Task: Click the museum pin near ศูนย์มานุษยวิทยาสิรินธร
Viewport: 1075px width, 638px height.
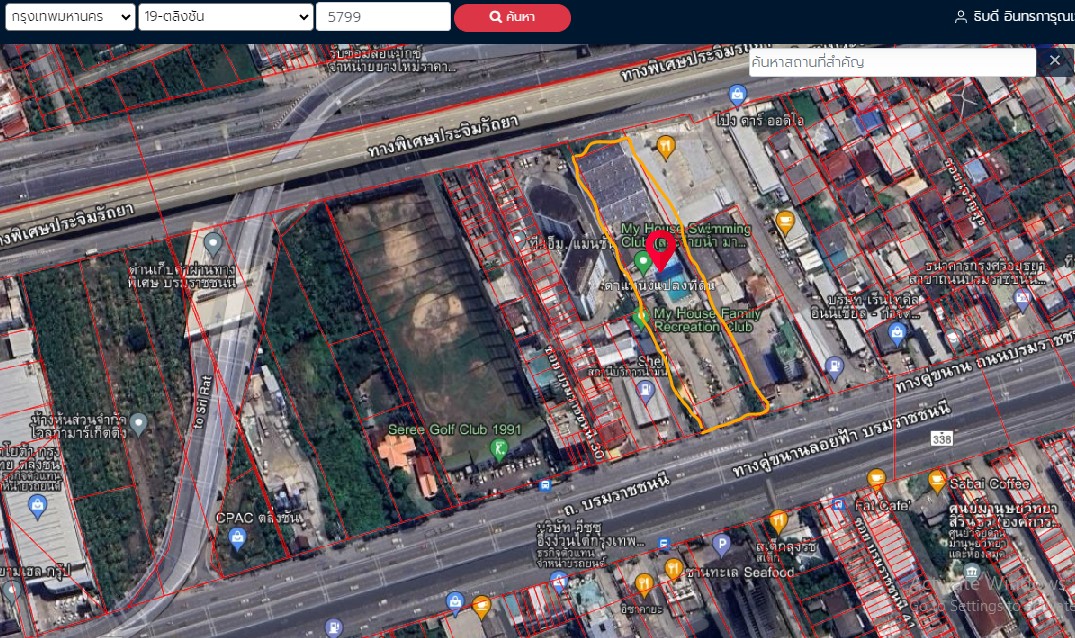Action: coord(971,573)
